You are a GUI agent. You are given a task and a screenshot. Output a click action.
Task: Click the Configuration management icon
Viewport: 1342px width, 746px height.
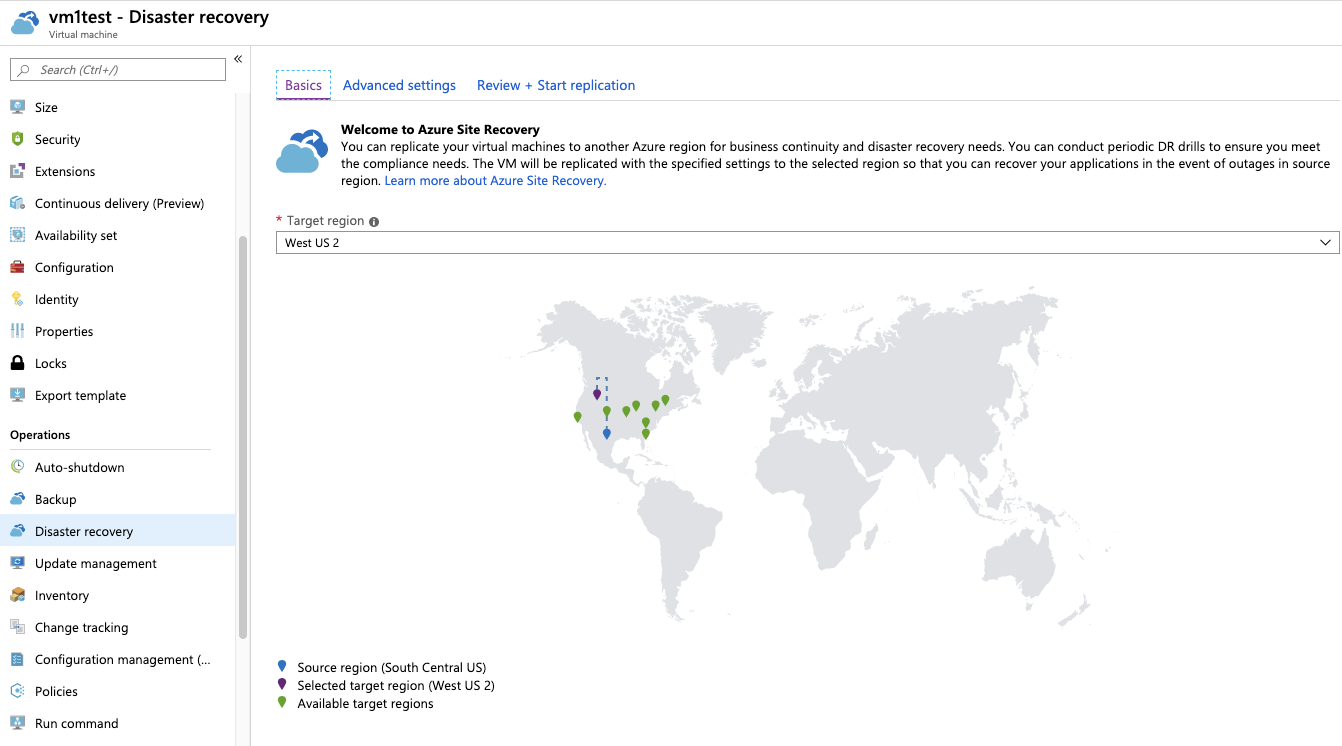pos(17,659)
